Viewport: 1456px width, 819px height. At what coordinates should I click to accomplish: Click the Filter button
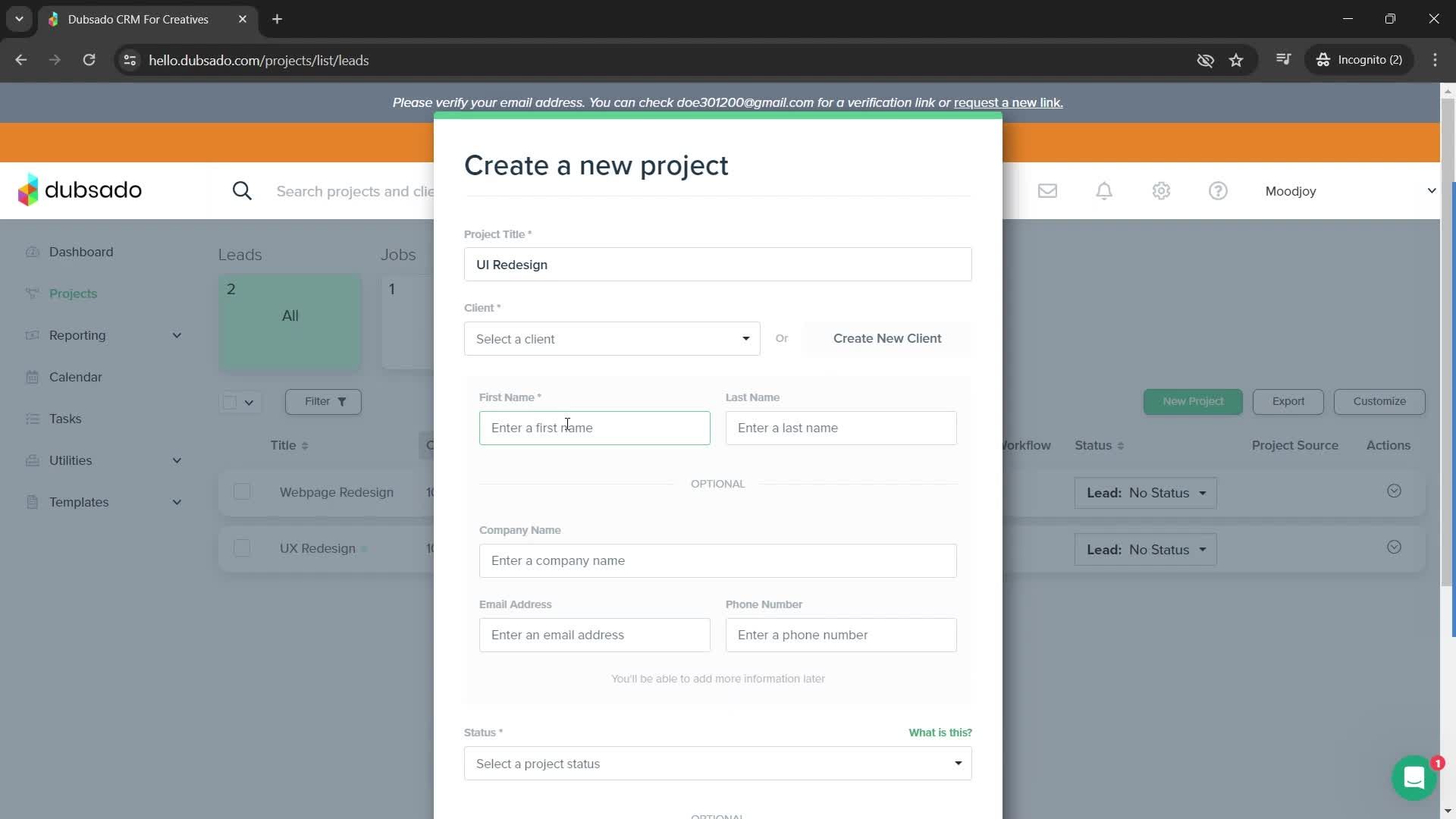tap(323, 401)
